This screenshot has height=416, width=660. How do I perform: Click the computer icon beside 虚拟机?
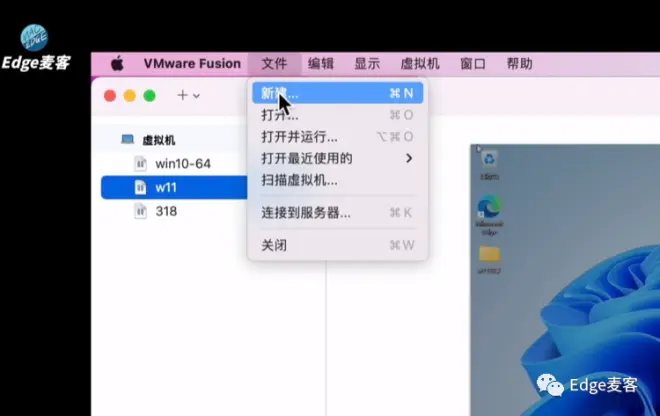128,139
